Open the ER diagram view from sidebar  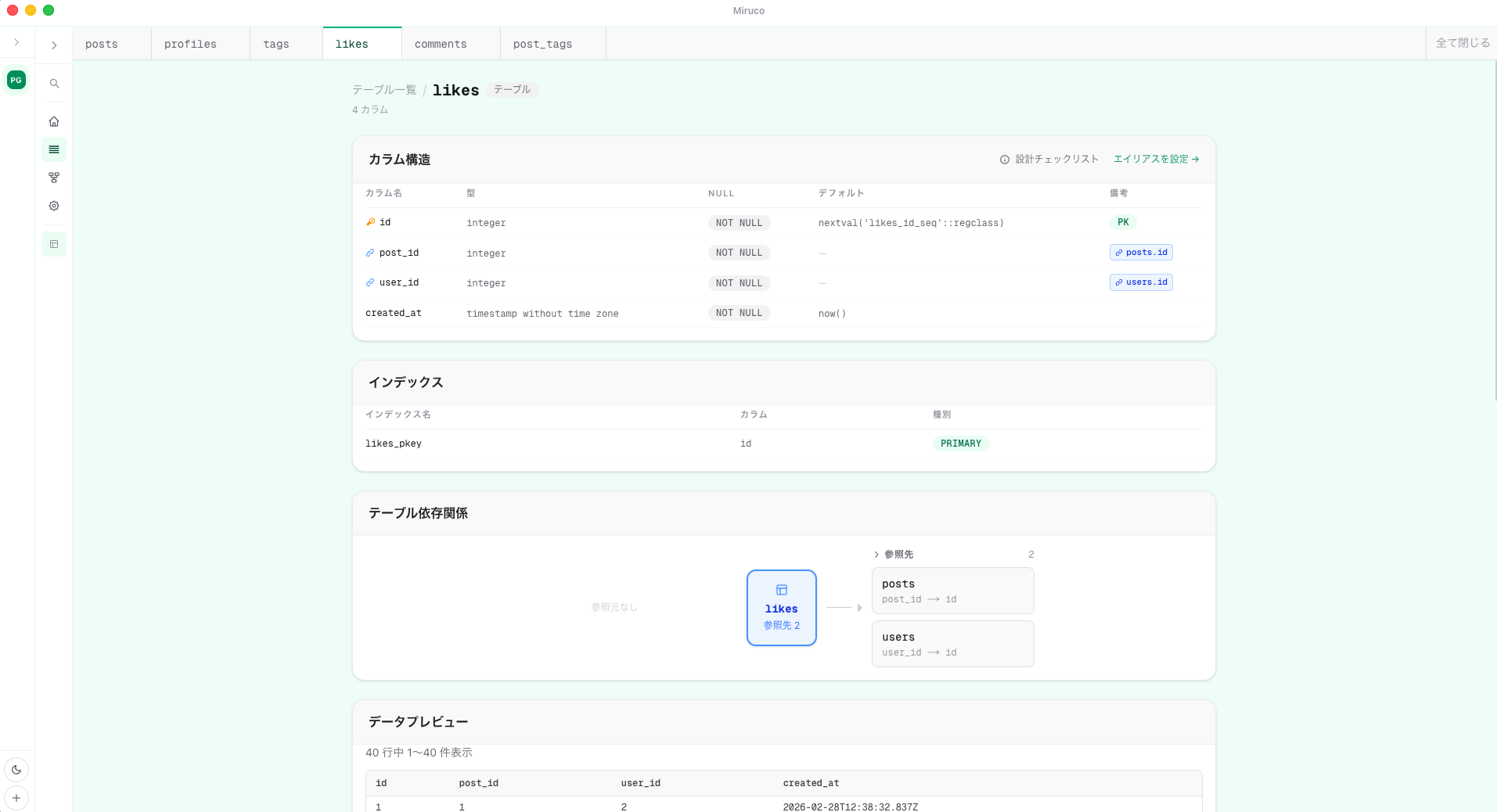point(53,178)
